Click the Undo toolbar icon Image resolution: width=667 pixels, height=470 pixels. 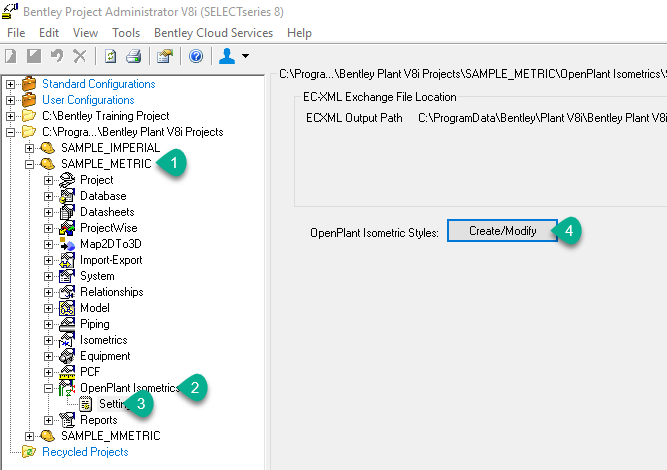[x=57, y=56]
